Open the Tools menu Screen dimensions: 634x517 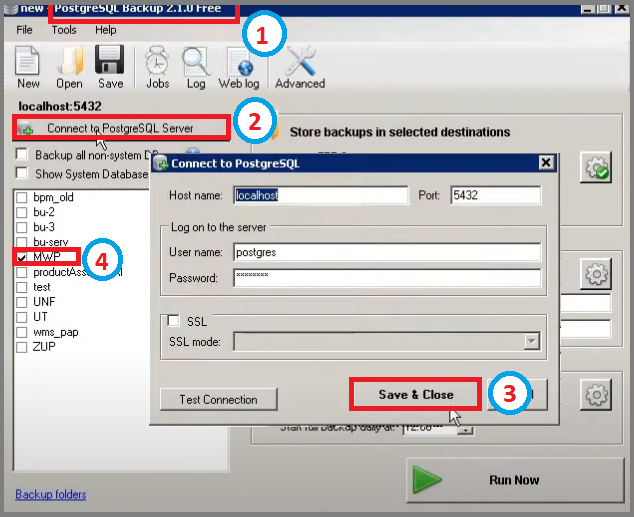(x=64, y=30)
